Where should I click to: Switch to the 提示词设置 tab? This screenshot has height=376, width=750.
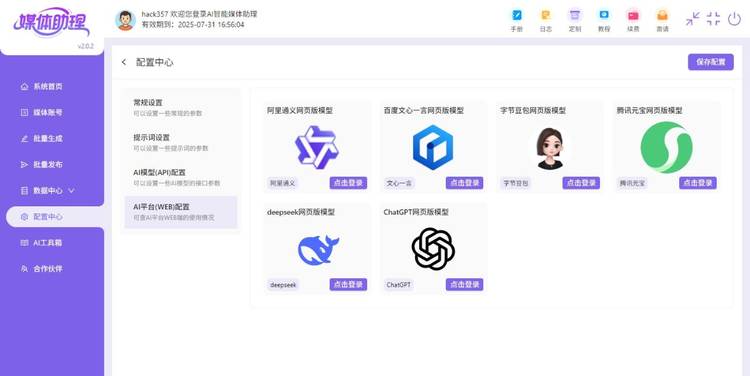pos(181,142)
